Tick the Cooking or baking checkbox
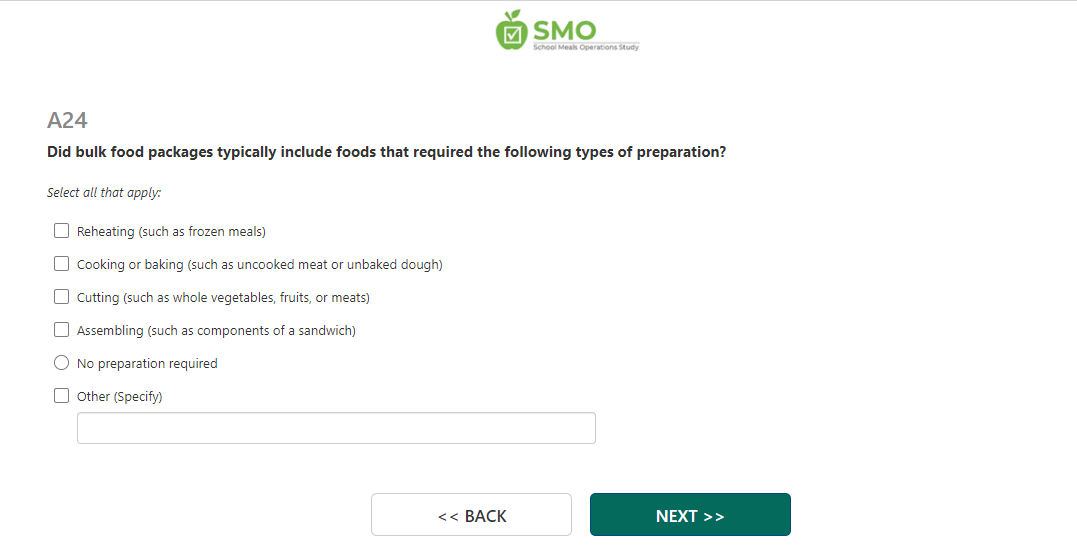 62,264
